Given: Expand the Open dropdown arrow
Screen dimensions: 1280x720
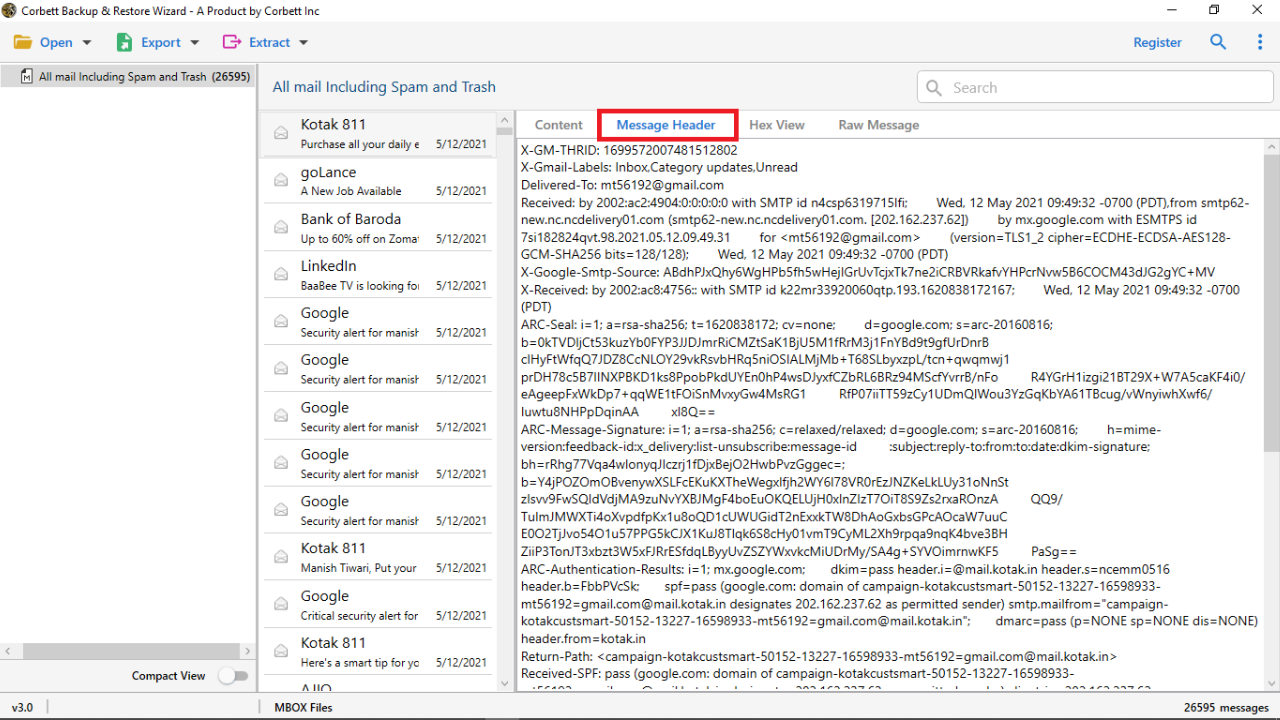Looking at the screenshot, I should [86, 42].
